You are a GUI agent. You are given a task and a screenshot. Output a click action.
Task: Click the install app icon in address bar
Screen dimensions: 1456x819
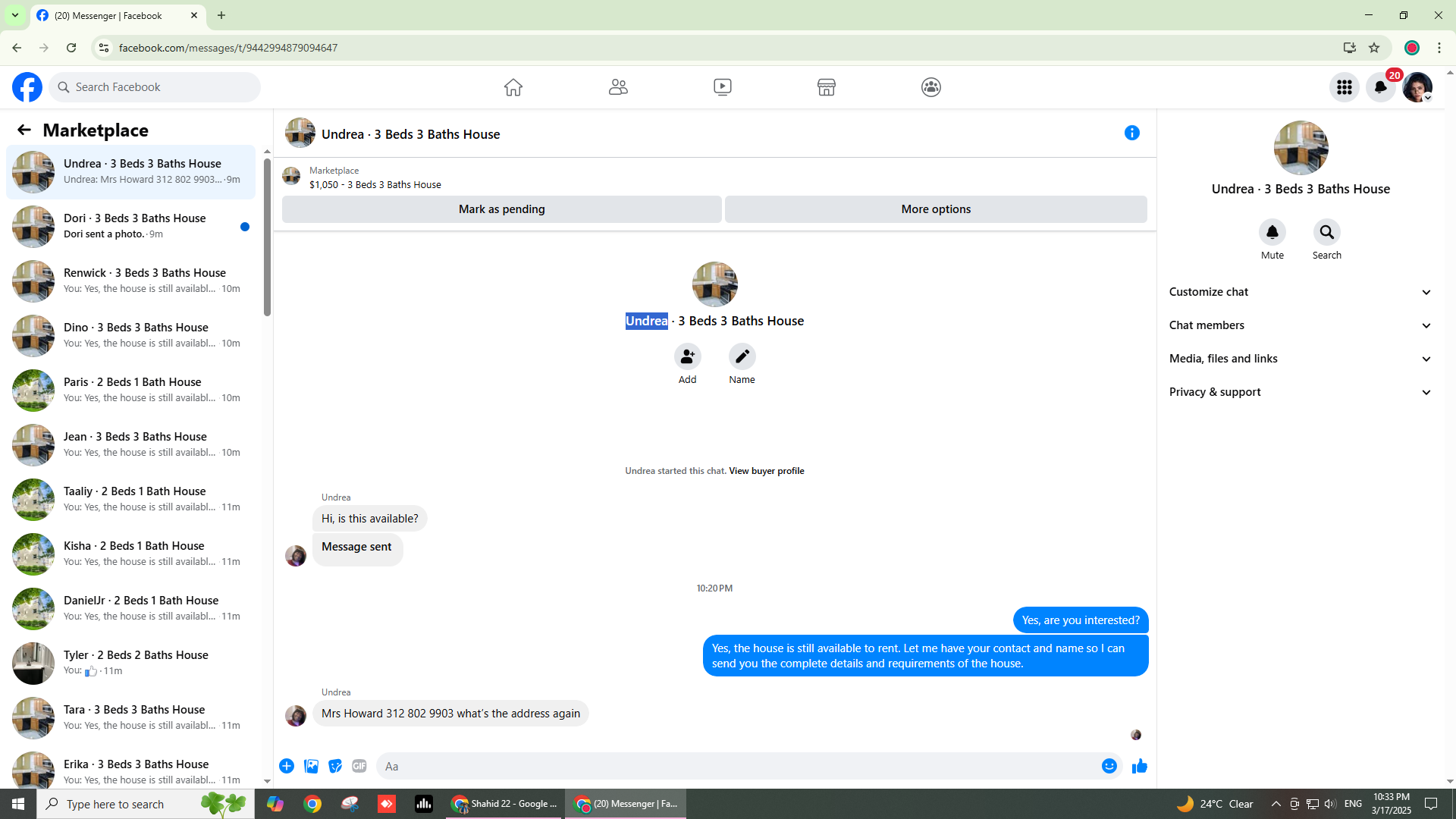pos(1350,48)
